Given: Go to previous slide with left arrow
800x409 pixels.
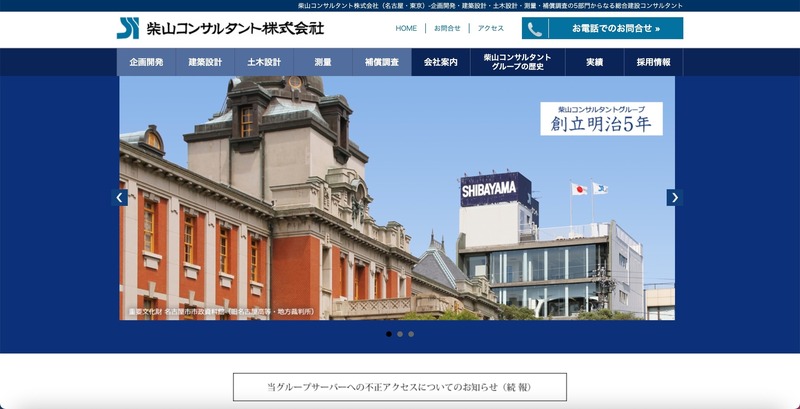Looking at the screenshot, I should [x=120, y=198].
